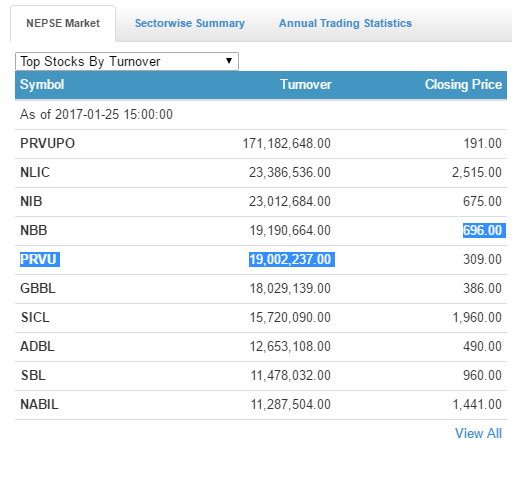Click the SBL stock symbol
The width and height of the screenshot is (527, 478).
coord(33,375)
